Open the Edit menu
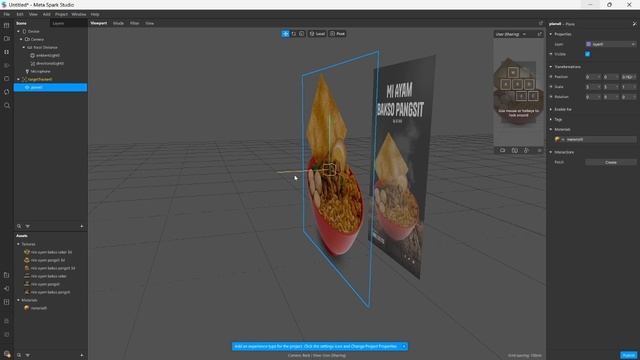The height and width of the screenshot is (360, 640). [x=20, y=14]
